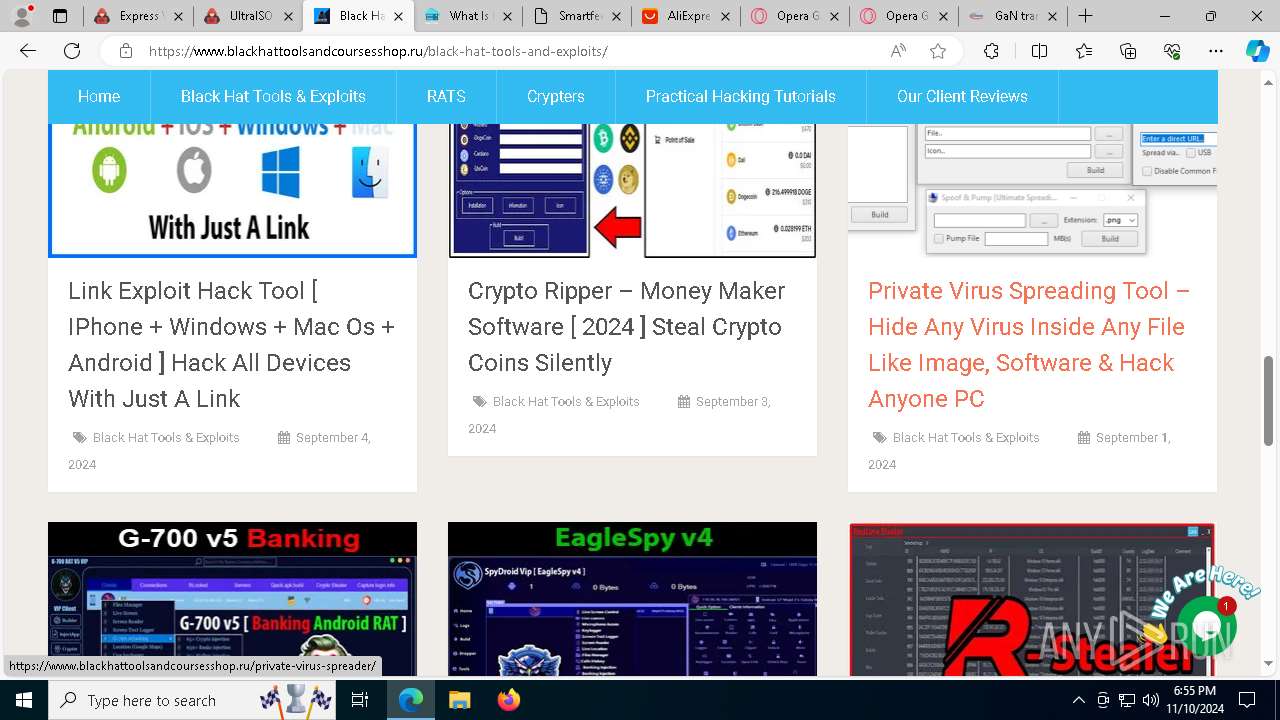Switch to the AliExpre tab
This screenshot has width=1280, height=720.
click(686, 16)
